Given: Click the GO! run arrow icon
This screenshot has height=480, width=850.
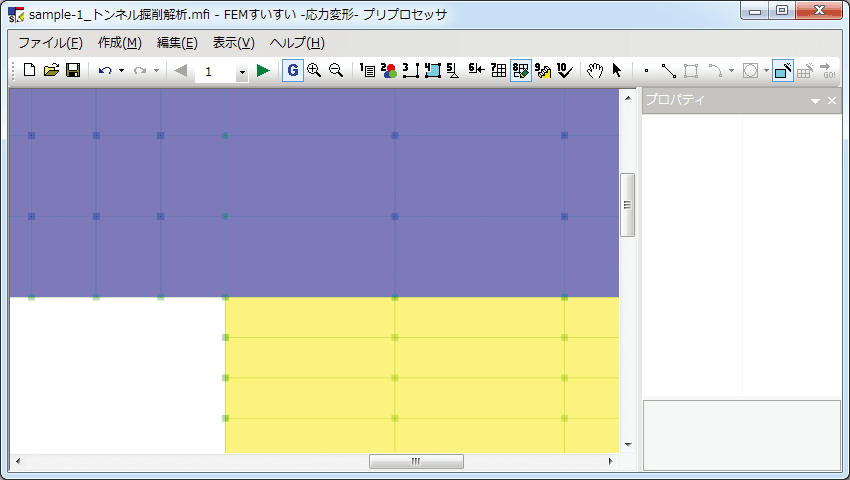Looking at the screenshot, I should pyautogui.click(x=827, y=71).
